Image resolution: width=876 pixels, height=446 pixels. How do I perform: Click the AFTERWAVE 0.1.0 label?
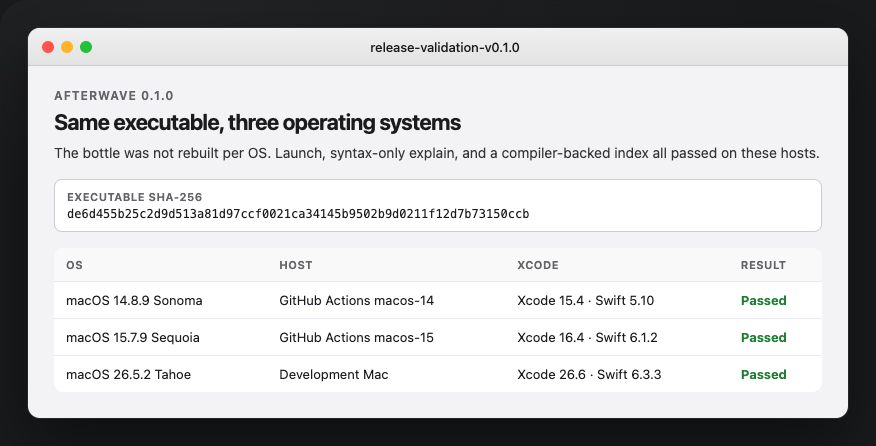coord(114,96)
